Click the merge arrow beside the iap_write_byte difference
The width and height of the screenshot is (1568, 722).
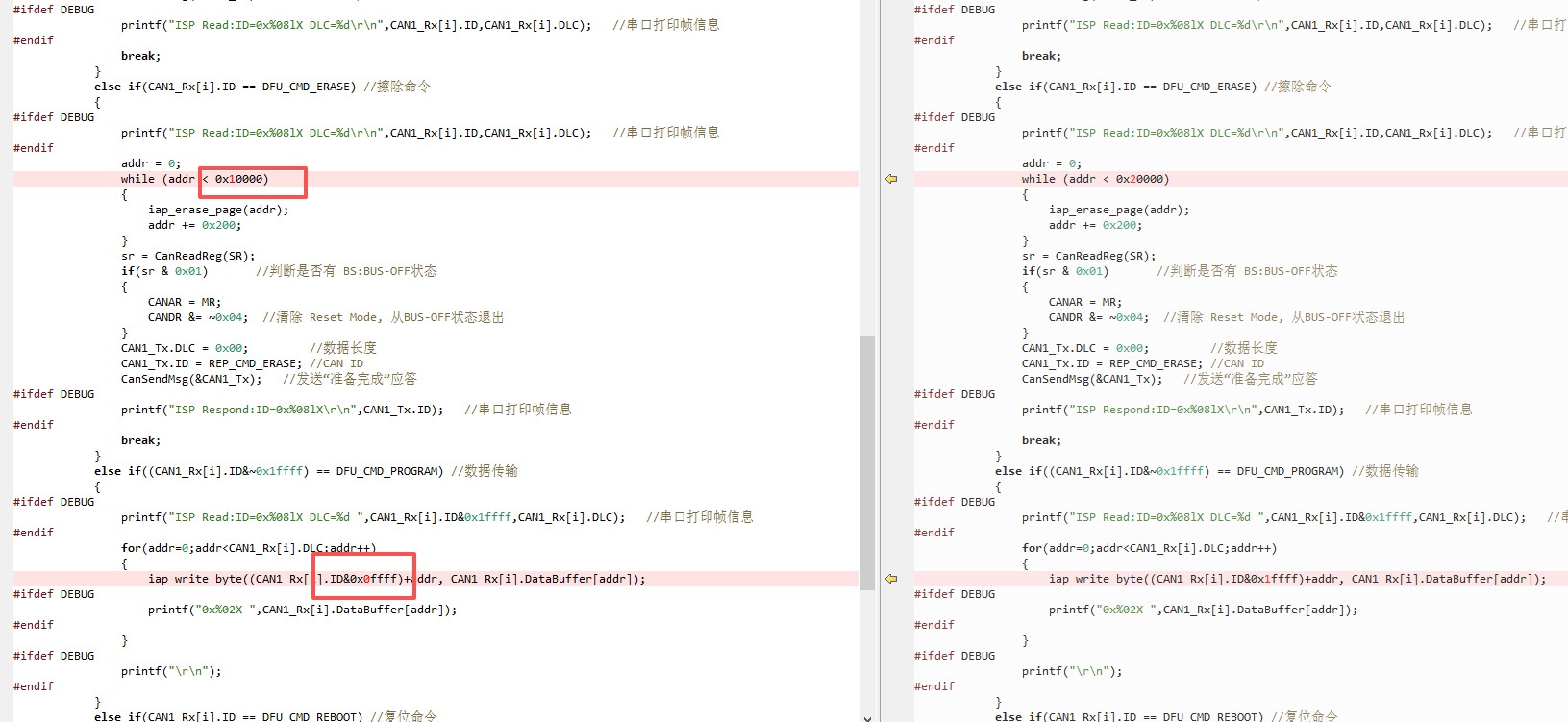pos(891,579)
